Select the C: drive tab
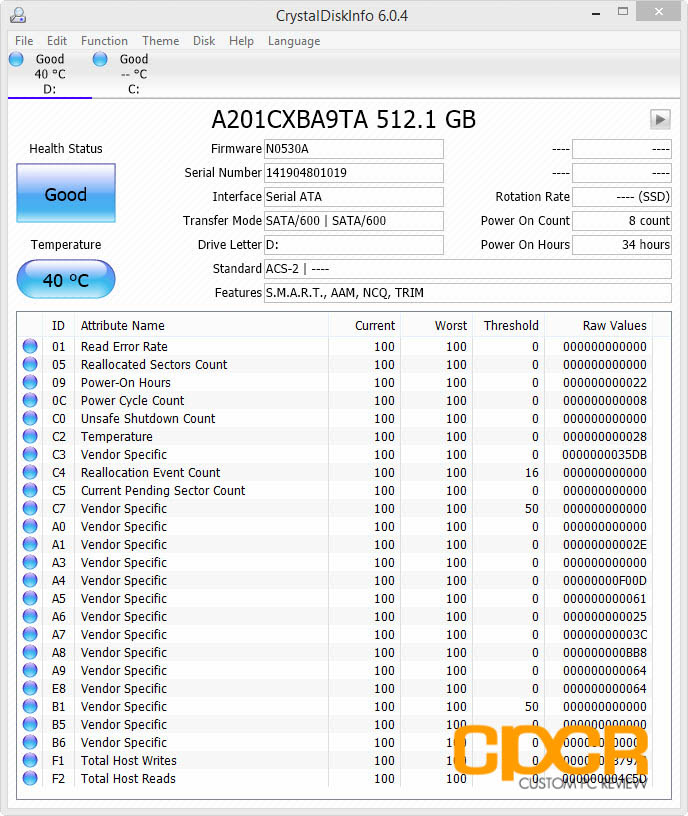This screenshot has height=816, width=688. pyautogui.click(x=134, y=74)
